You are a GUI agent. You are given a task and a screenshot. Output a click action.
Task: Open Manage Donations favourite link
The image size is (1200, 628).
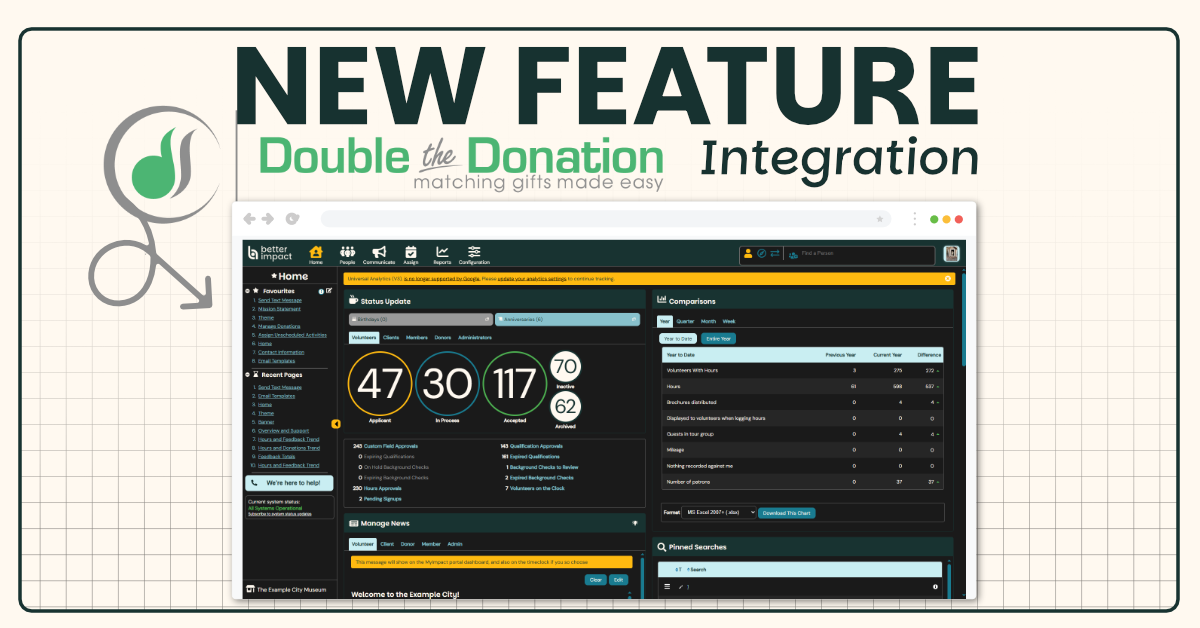[x=279, y=326]
